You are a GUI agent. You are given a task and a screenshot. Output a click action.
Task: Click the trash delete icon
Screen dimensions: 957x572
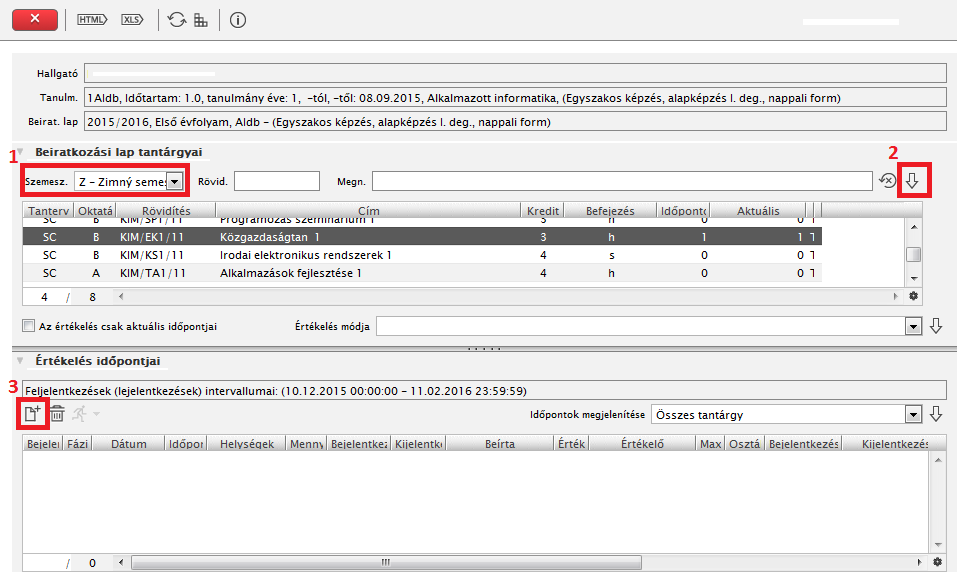pos(58,413)
